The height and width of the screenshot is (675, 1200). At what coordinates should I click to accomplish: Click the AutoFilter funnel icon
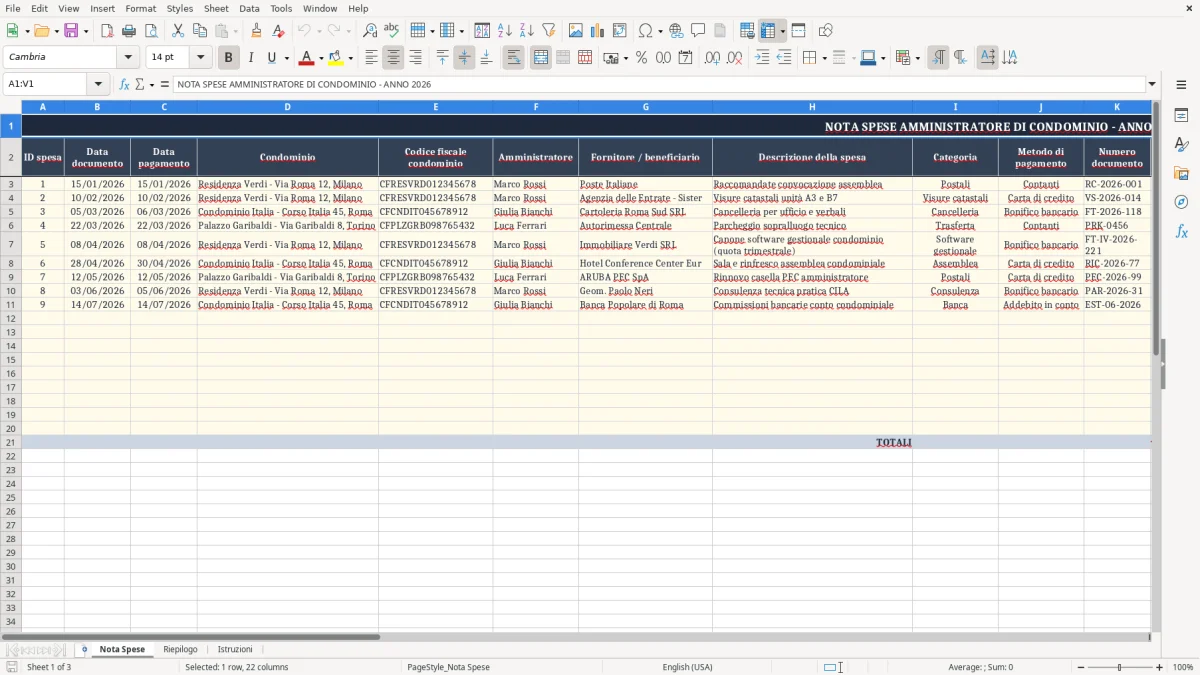(x=548, y=31)
